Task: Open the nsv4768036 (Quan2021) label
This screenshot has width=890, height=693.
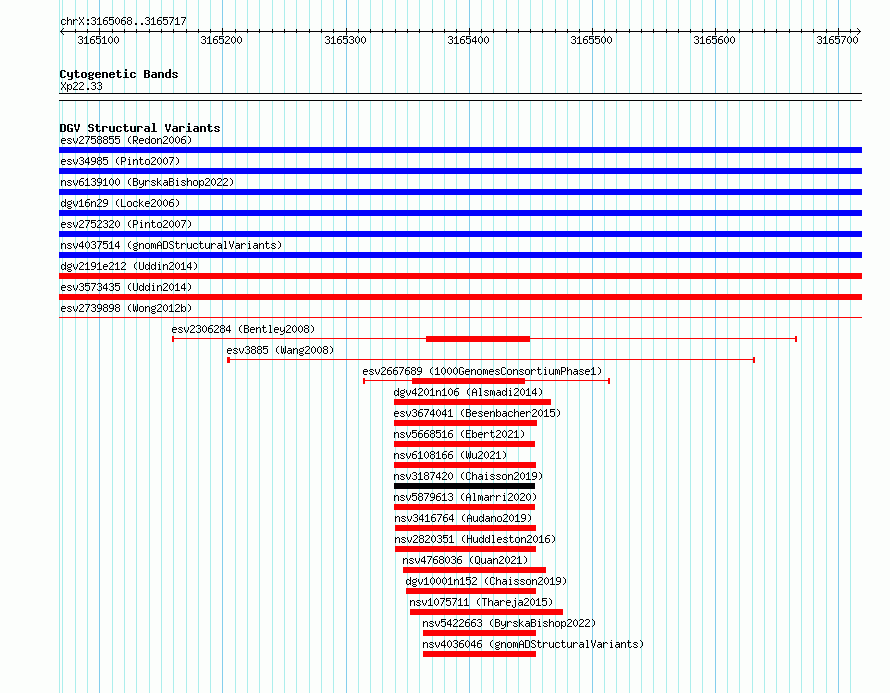Action: point(465,560)
